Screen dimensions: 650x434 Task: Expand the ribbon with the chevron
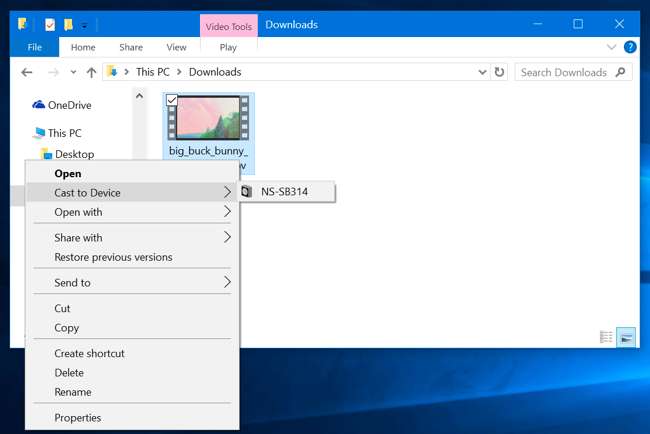612,47
